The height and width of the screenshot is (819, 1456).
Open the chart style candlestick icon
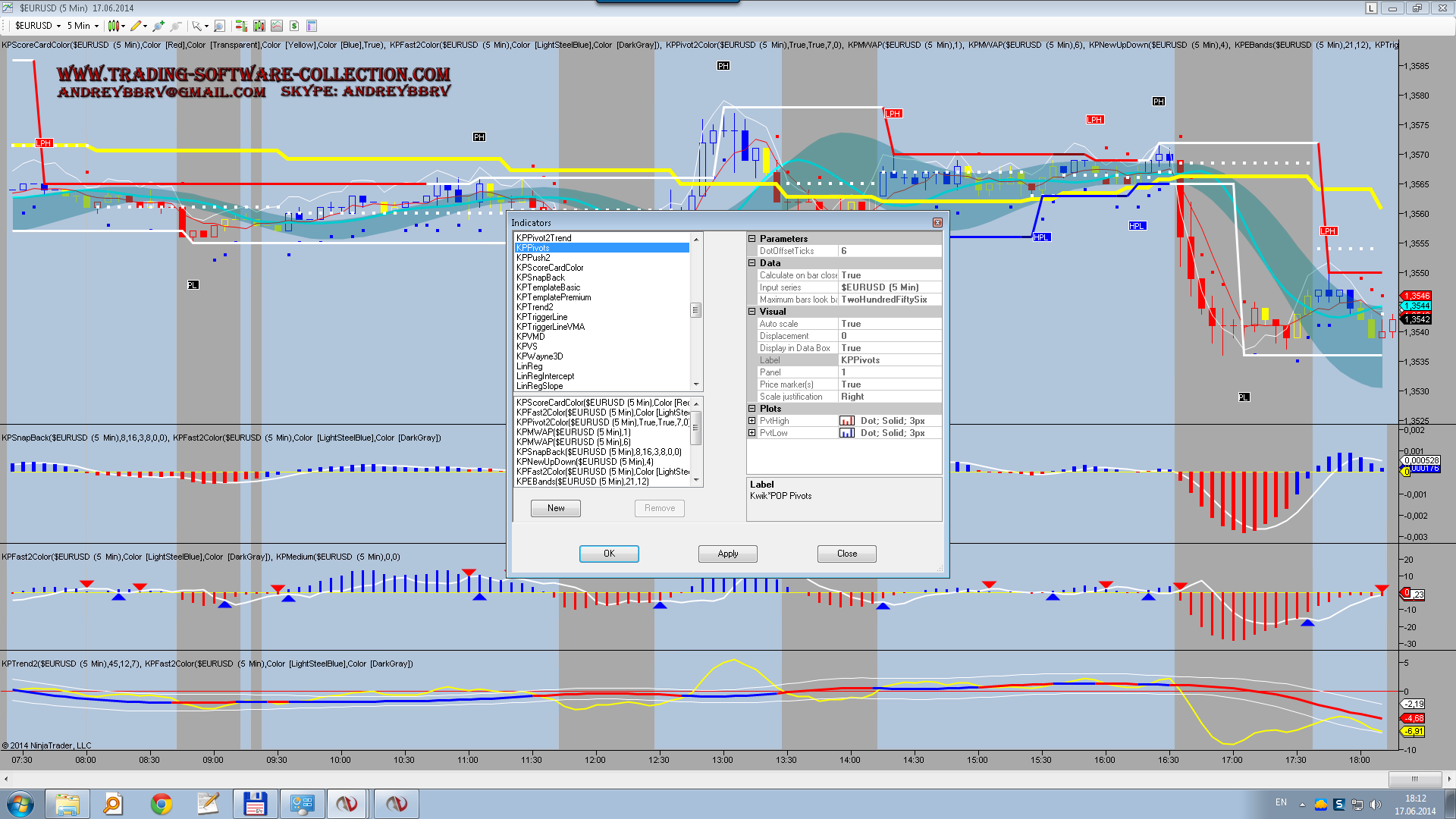[114, 26]
